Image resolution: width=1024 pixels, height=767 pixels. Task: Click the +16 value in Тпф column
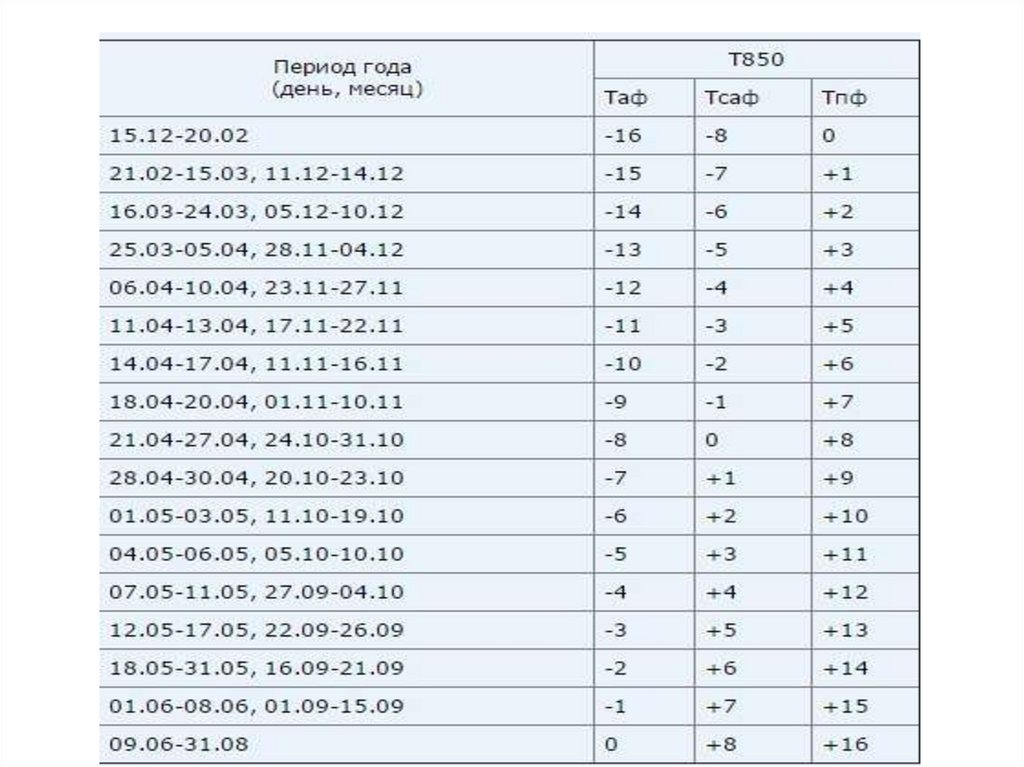pos(846,744)
